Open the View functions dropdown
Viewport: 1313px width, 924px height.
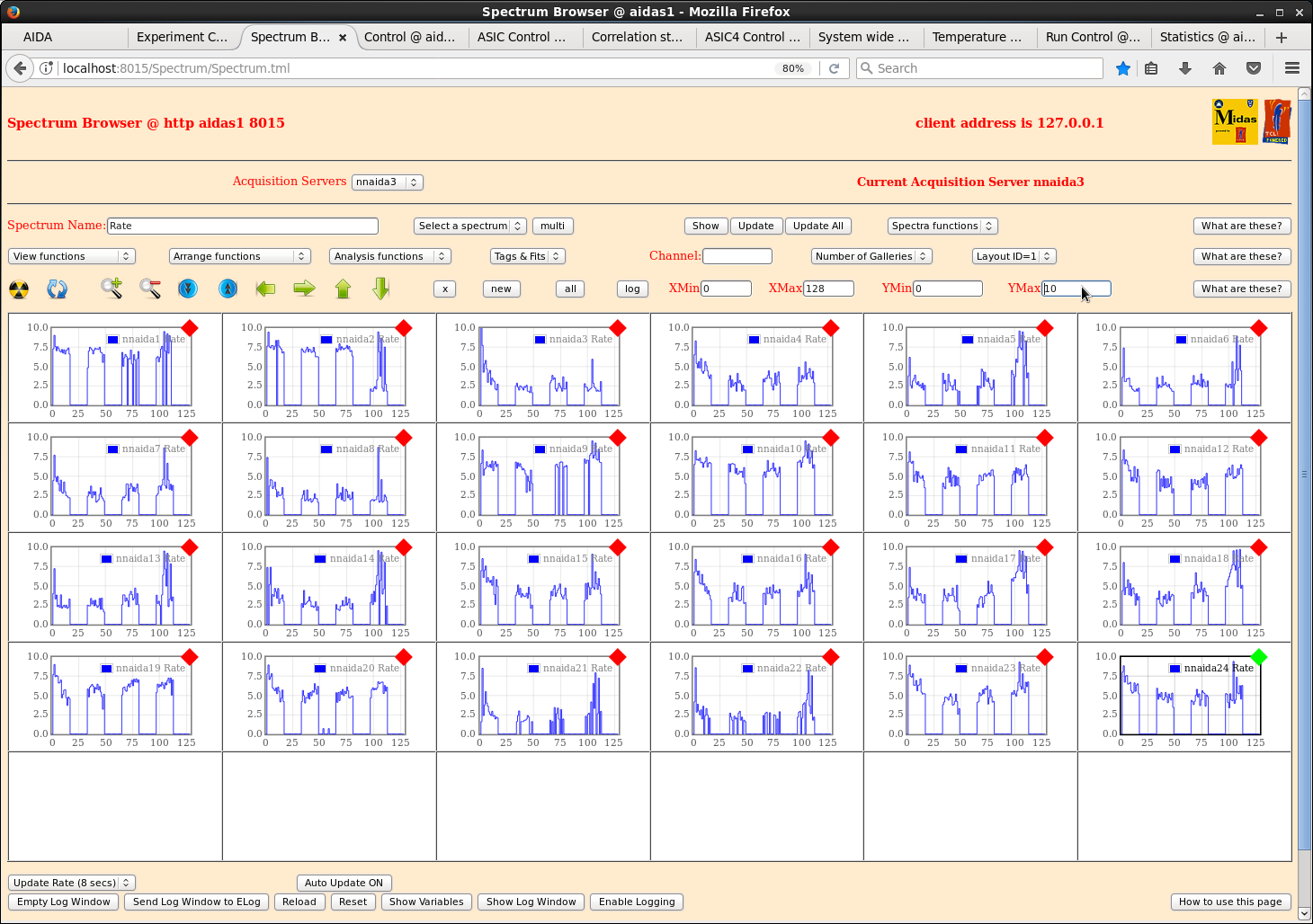point(72,256)
